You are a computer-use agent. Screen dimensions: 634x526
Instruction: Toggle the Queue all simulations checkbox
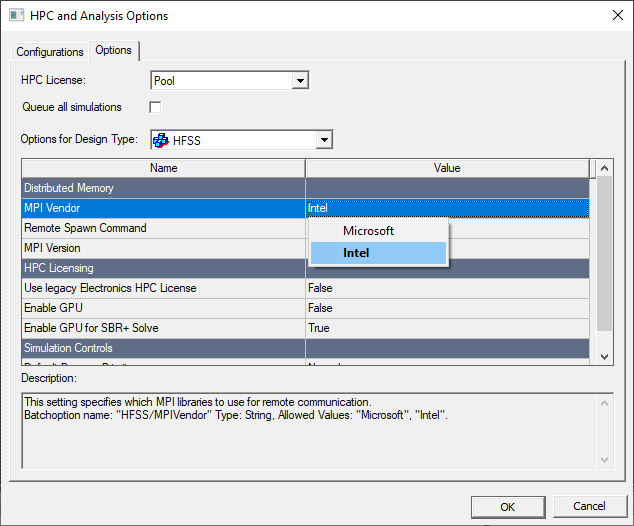click(155, 108)
